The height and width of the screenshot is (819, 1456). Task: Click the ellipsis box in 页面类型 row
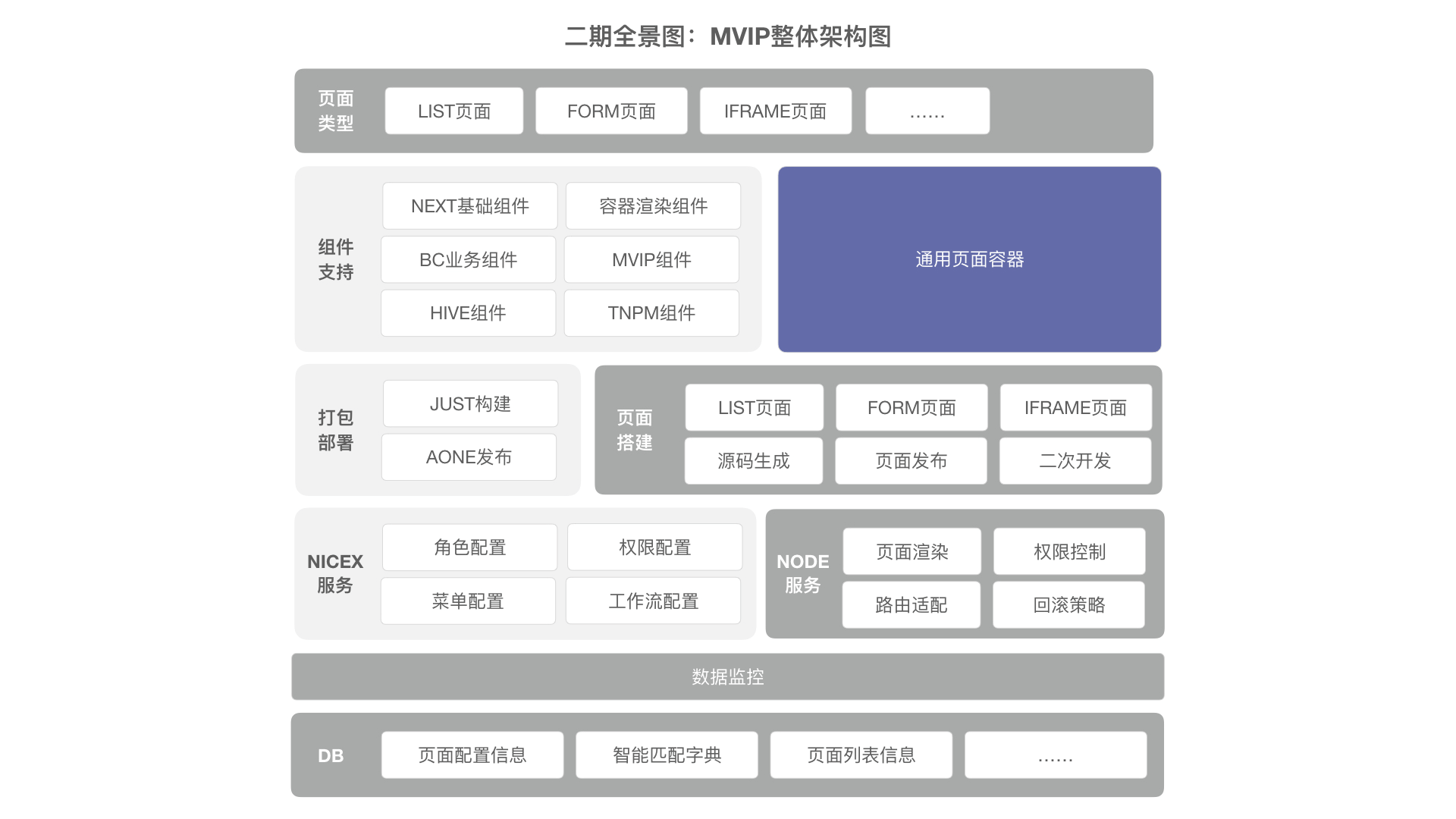927,111
